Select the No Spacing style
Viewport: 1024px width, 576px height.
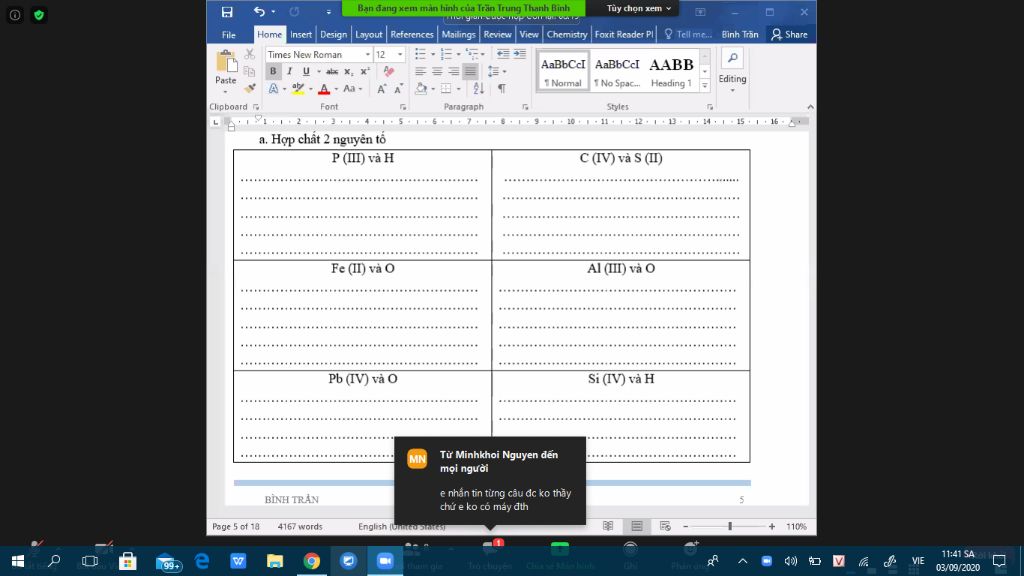click(x=617, y=71)
